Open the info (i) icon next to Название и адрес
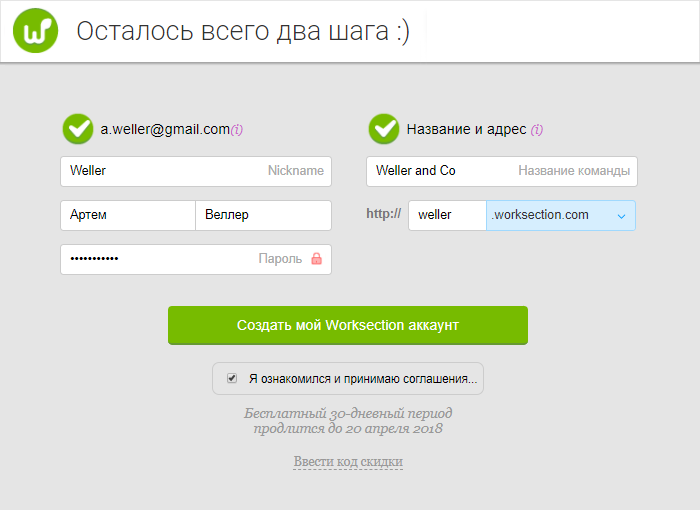 pos(537,130)
